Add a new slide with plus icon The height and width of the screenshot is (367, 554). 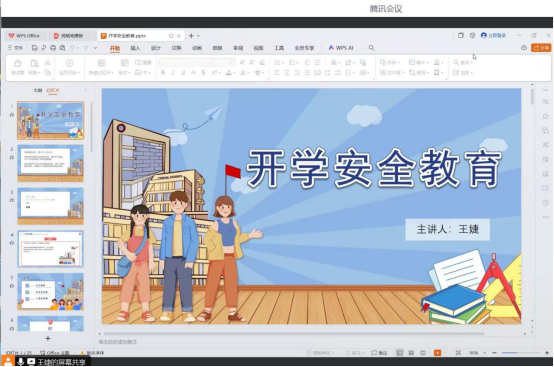click(48, 338)
